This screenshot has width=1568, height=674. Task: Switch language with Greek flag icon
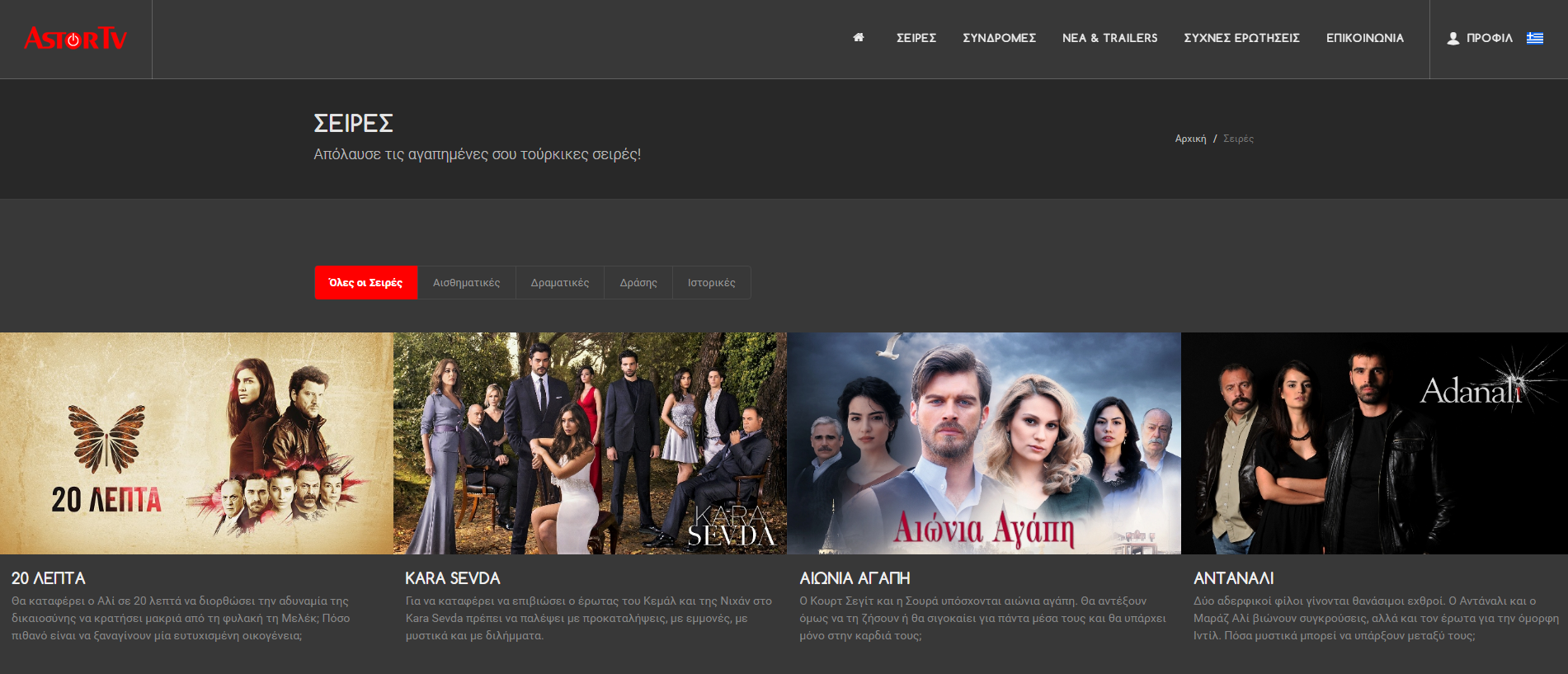click(x=1535, y=38)
